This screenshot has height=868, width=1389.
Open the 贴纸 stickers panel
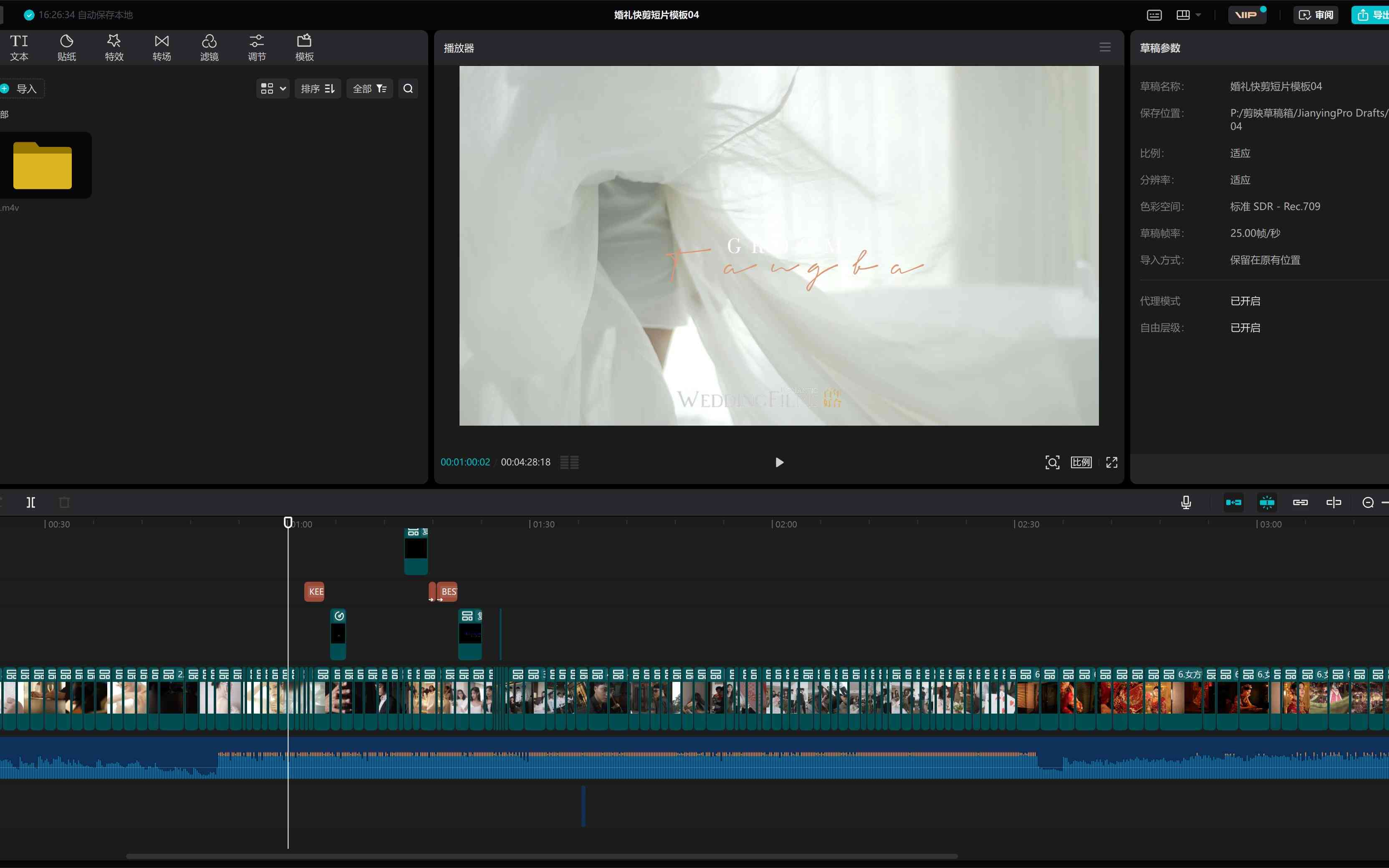pyautogui.click(x=67, y=48)
